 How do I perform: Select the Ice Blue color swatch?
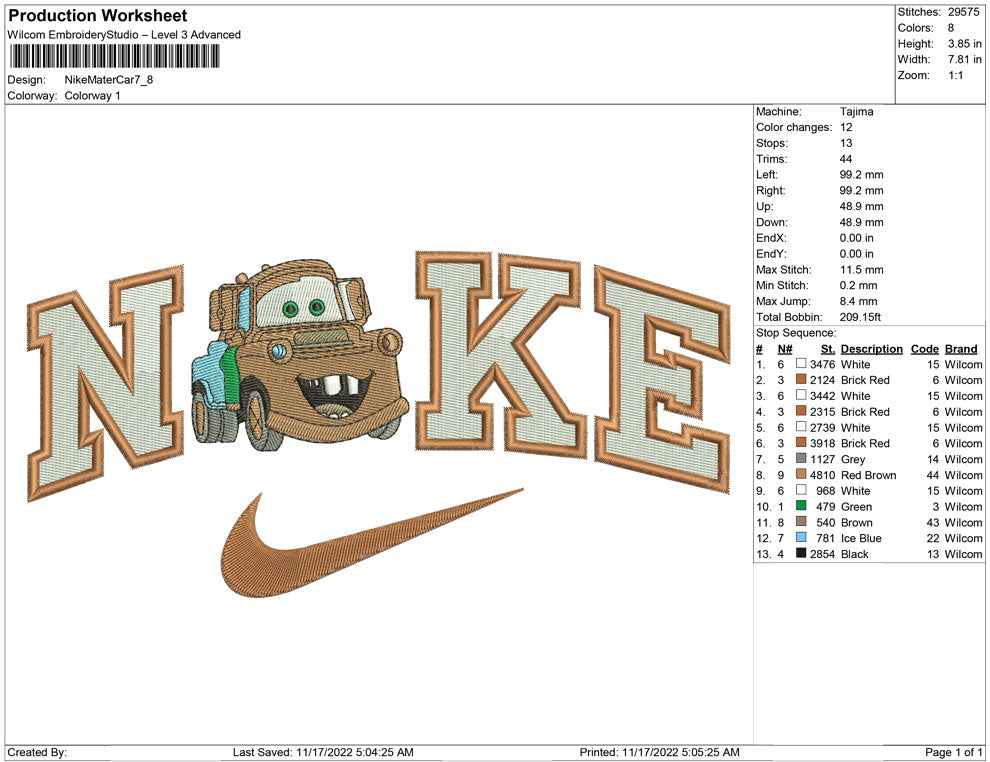(x=801, y=538)
